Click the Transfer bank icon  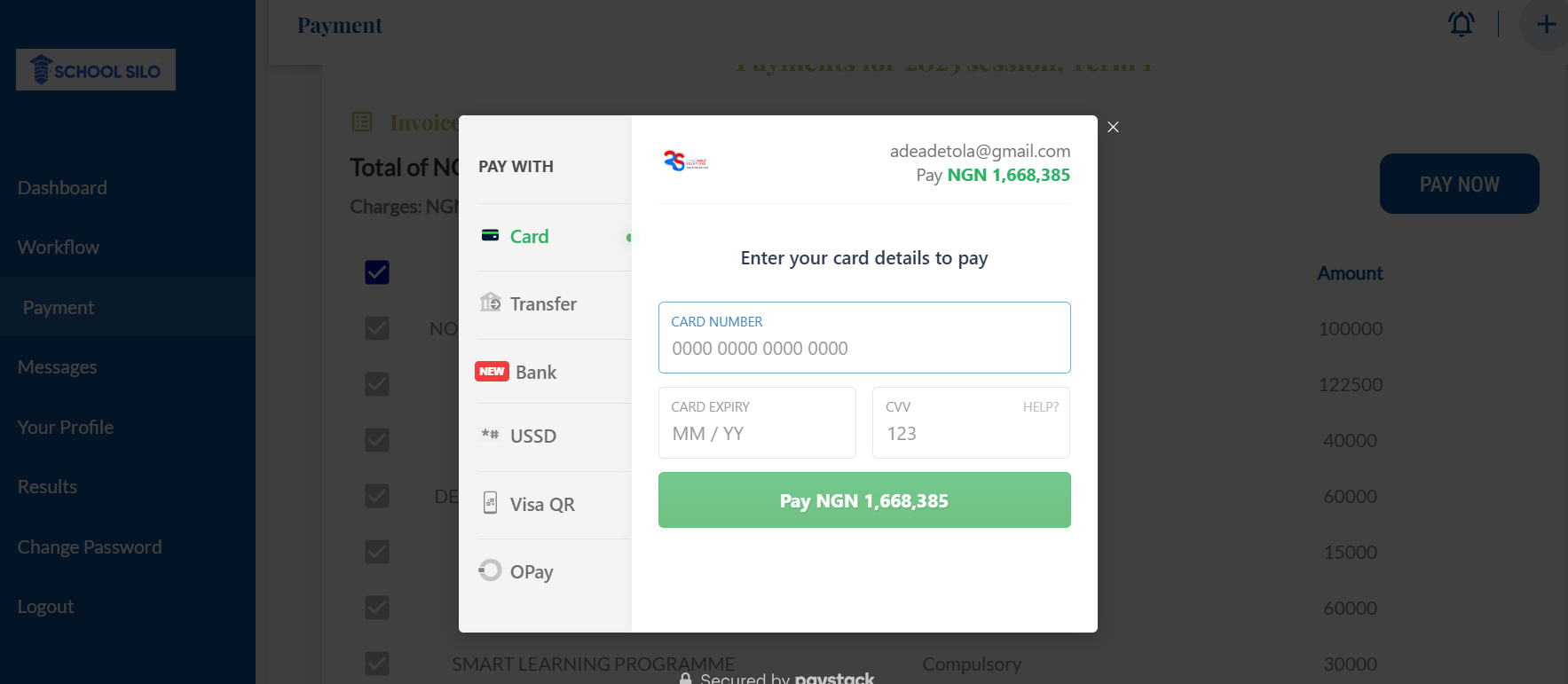(490, 303)
